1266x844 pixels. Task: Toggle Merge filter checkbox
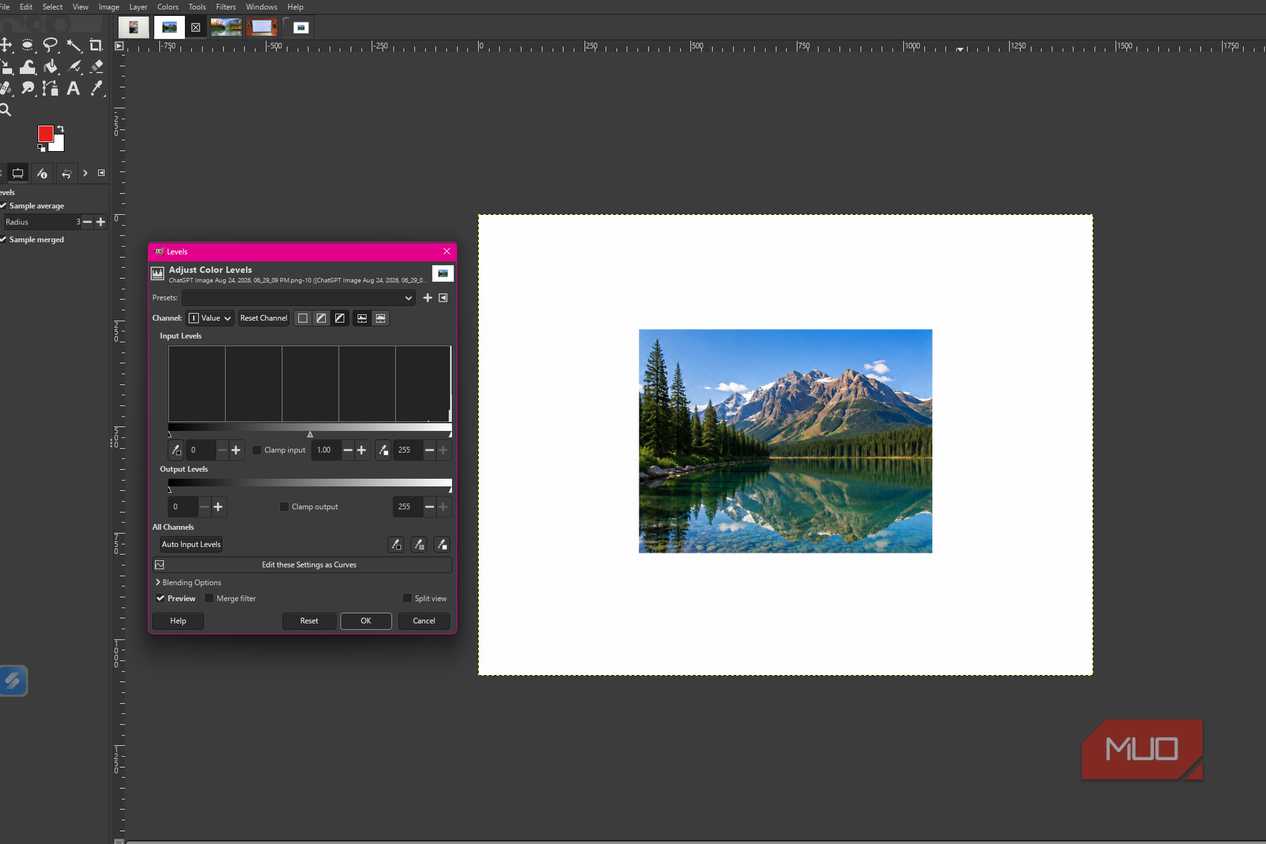point(230,598)
